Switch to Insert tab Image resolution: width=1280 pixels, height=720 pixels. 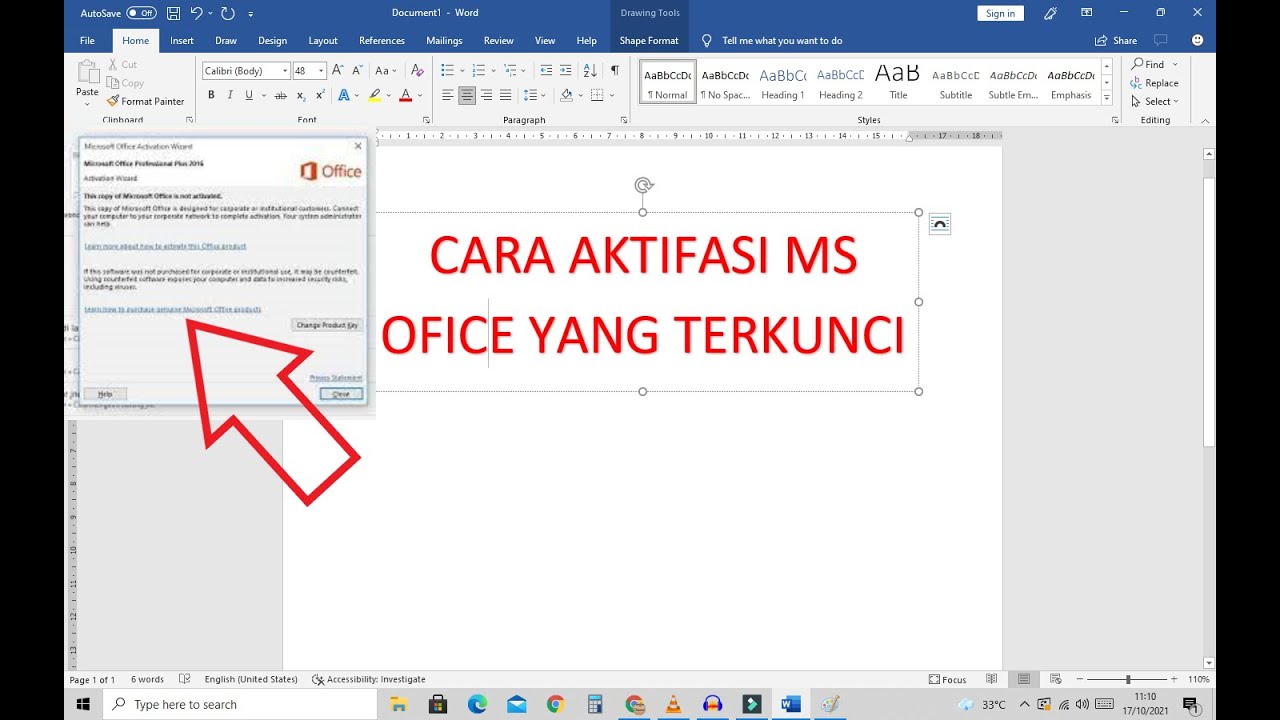[x=182, y=41]
